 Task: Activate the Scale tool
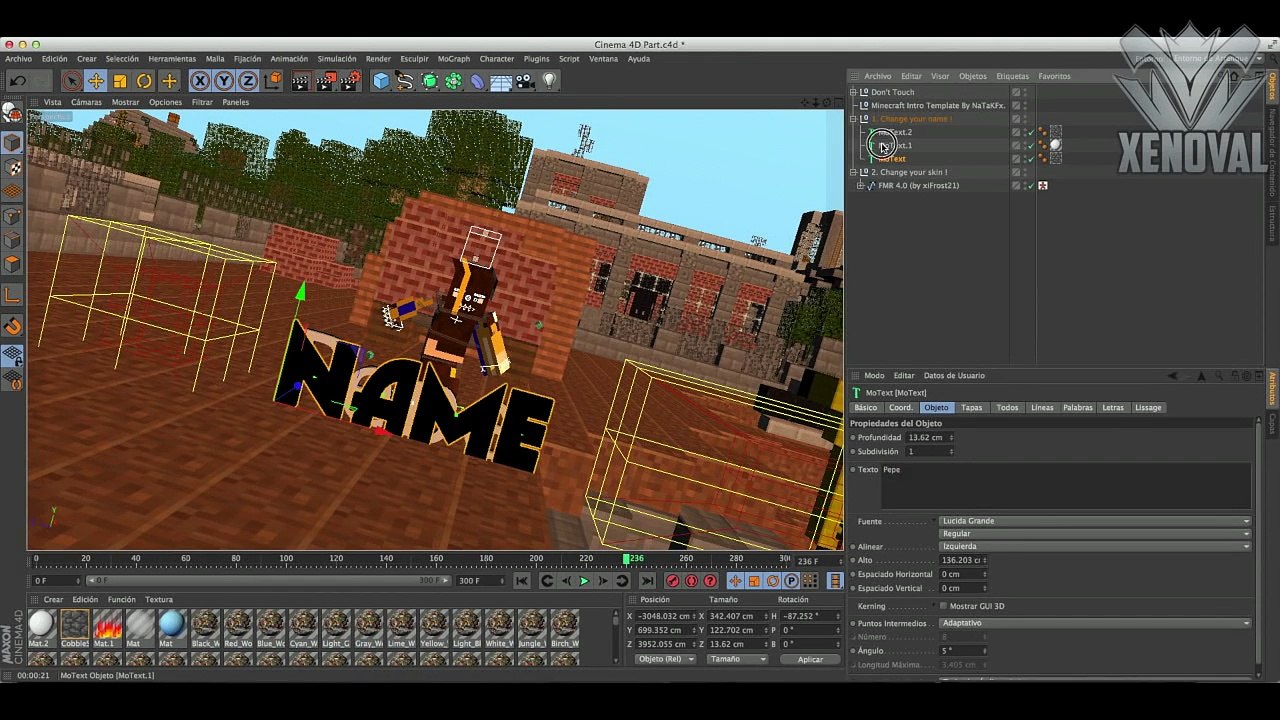(x=120, y=81)
